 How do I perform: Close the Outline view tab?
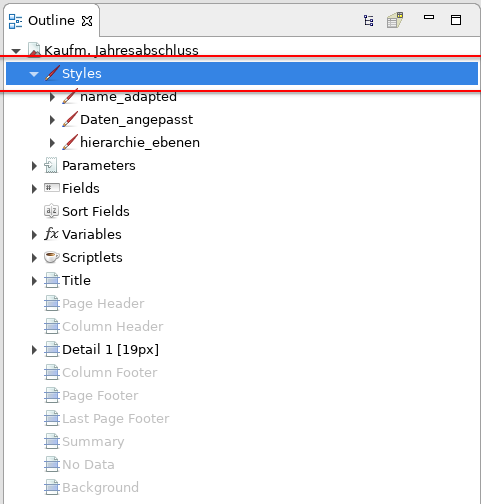[87, 21]
